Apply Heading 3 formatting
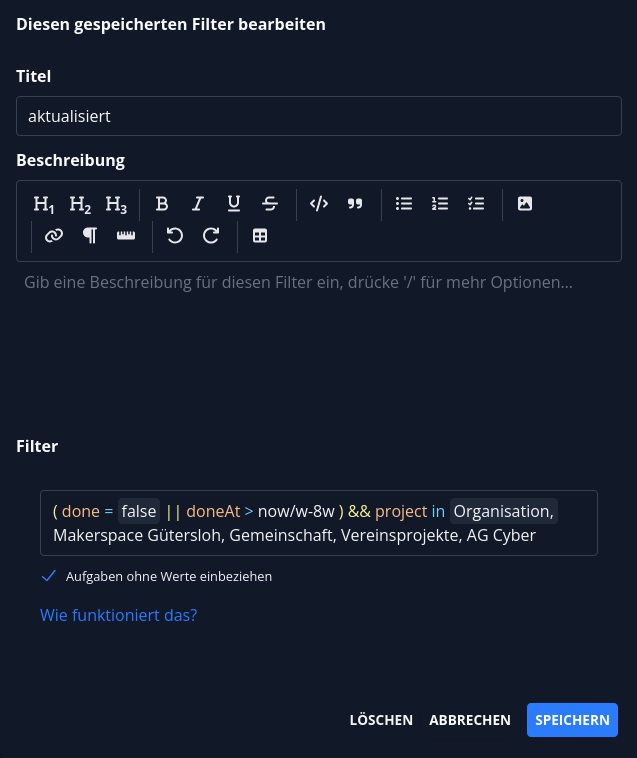The width and height of the screenshot is (637, 758). (x=116, y=204)
